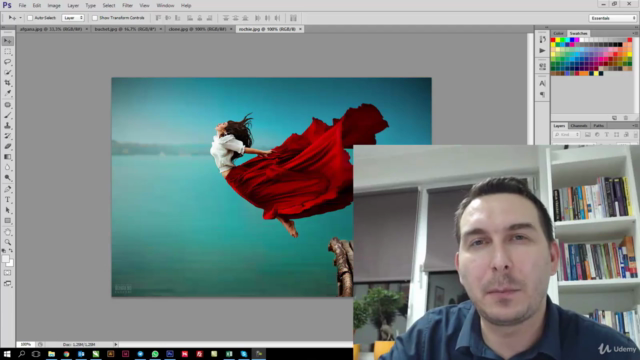
Task: Select the Eraser tool
Action: (8, 146)
